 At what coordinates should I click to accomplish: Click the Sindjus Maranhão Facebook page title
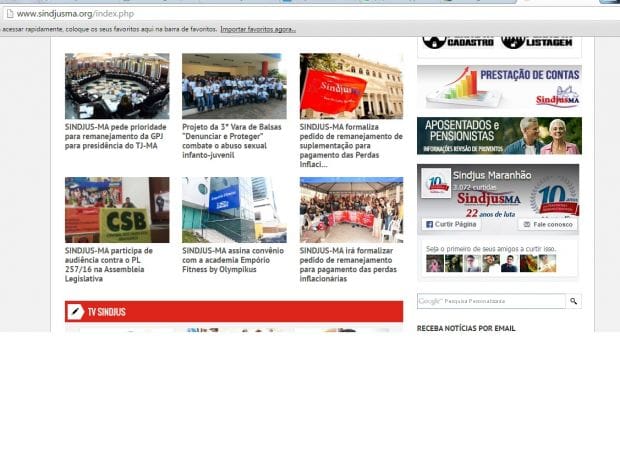click(x=492, y=175)
